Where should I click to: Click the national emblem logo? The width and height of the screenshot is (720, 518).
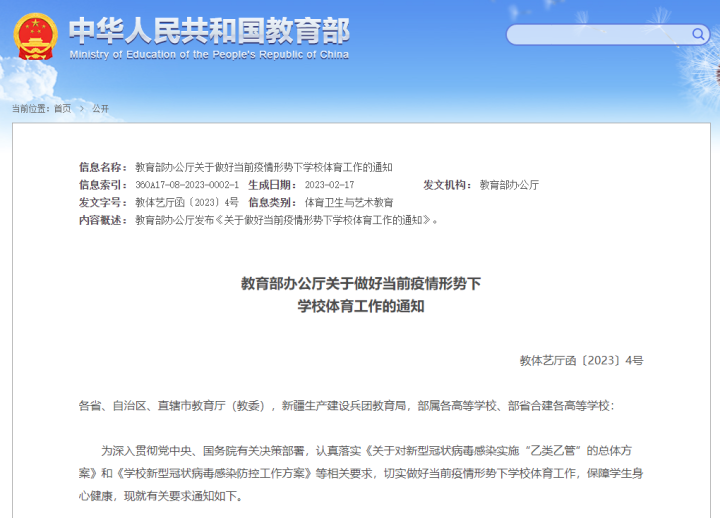click(x=35, y=36)
